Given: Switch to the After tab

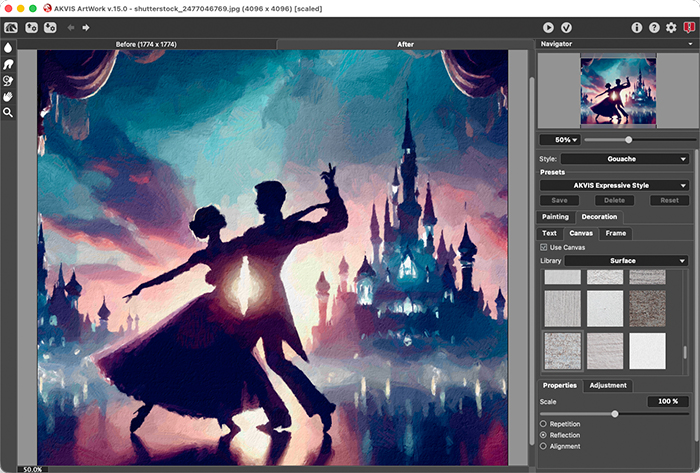Looking at the screenshot, I should tap(405, 44).
